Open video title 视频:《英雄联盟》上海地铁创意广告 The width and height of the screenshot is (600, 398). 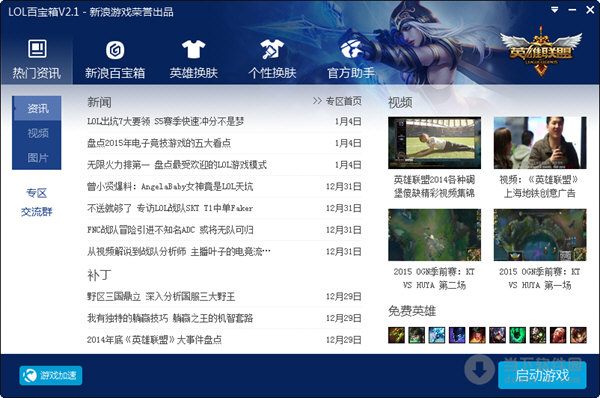[540, 186]
